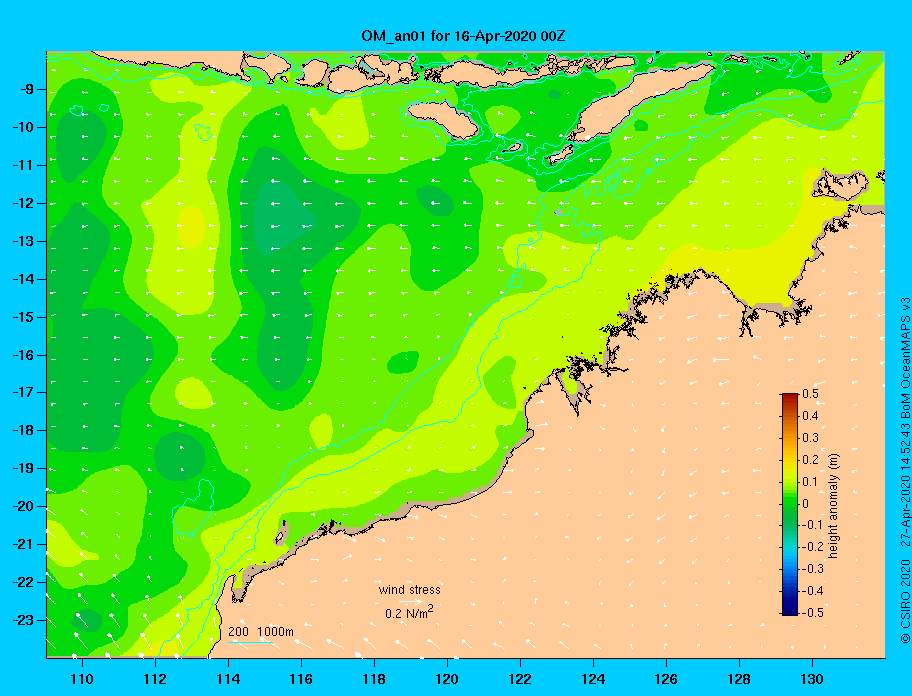Click latitude label -10 on the axis

coord(24,127)
